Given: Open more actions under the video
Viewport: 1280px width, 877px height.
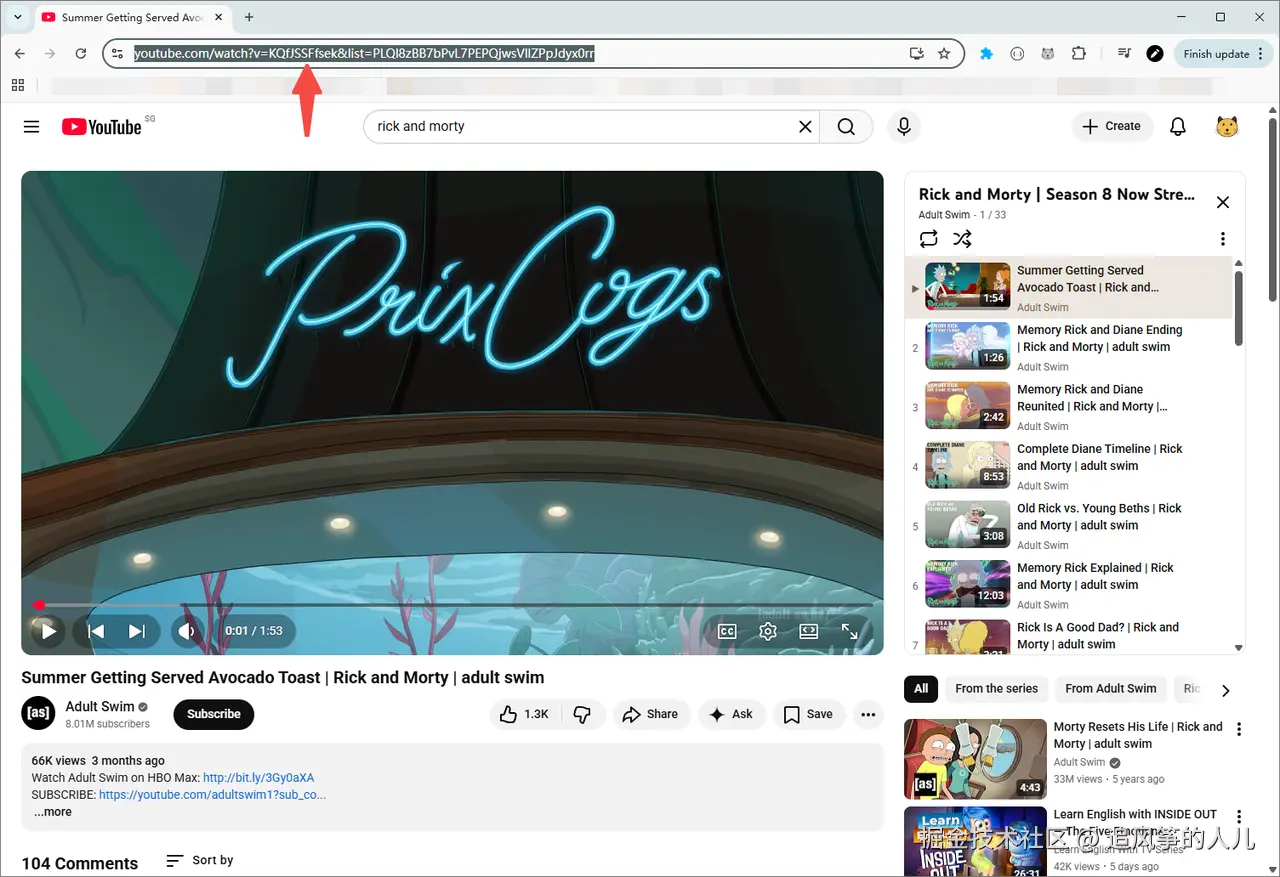Looking at the screenshot, I should point(868,714).
